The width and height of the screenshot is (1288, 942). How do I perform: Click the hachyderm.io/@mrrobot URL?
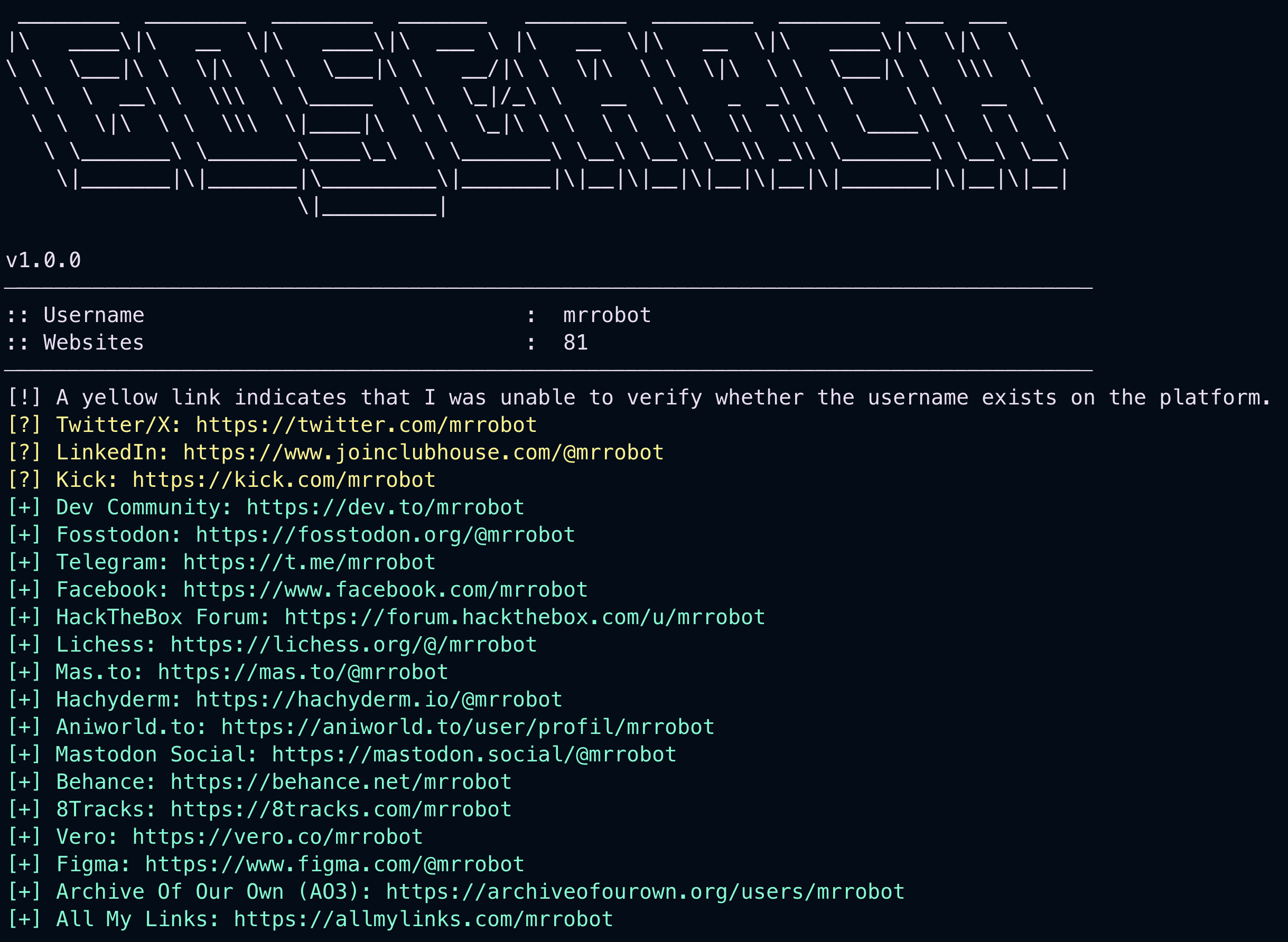coord(379,699)
